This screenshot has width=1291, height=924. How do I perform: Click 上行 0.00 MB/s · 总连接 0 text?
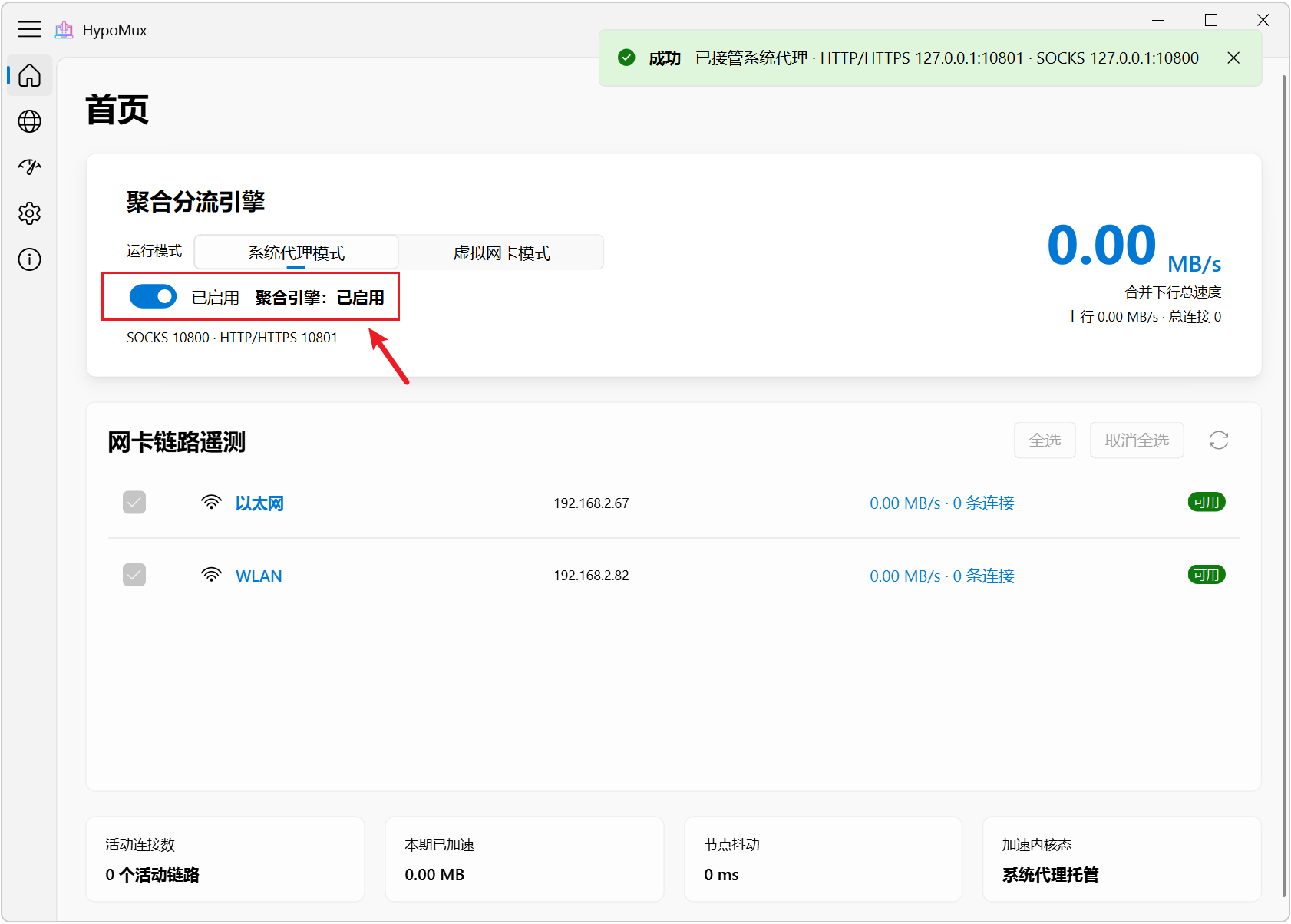(x=1144, y=317)
